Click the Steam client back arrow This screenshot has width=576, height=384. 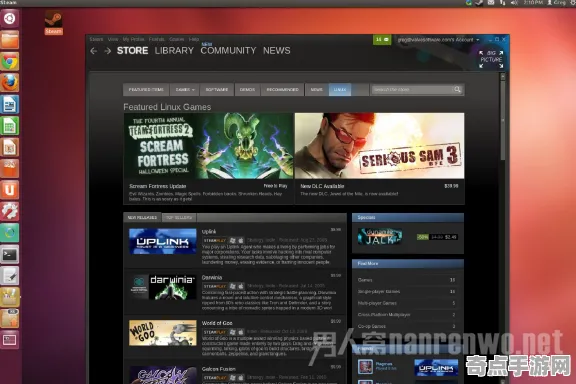[94, 51]
